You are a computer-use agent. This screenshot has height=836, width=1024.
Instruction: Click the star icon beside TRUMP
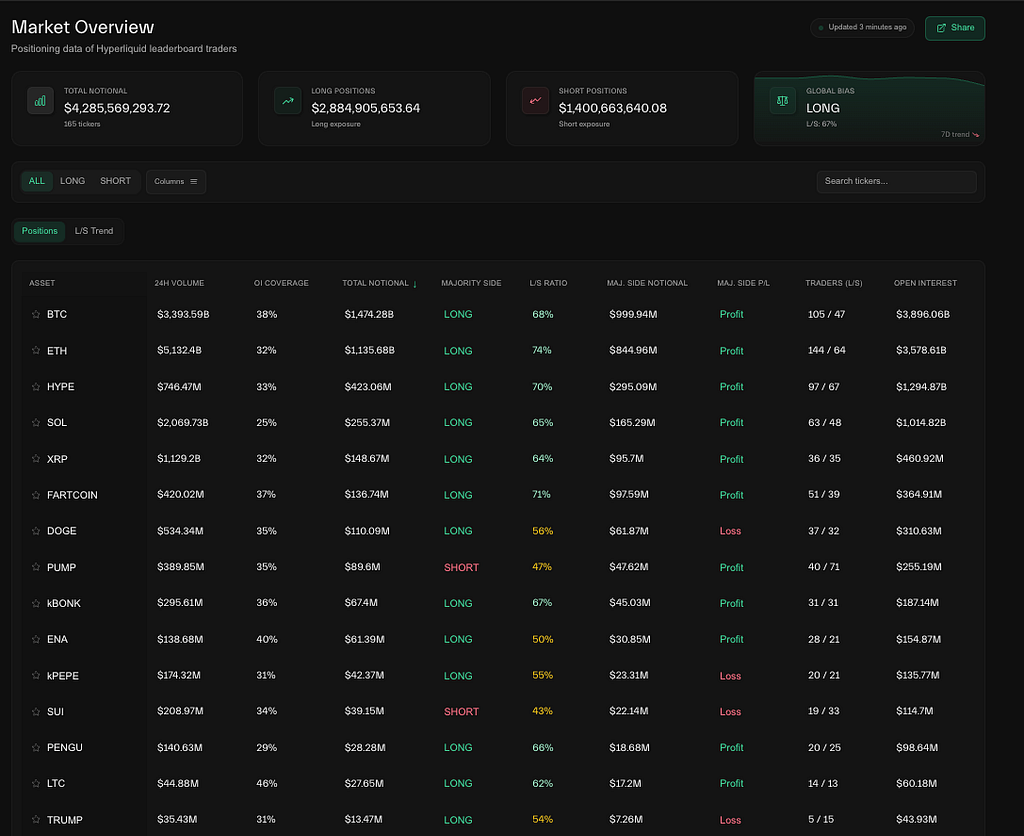tap(36, 820)
